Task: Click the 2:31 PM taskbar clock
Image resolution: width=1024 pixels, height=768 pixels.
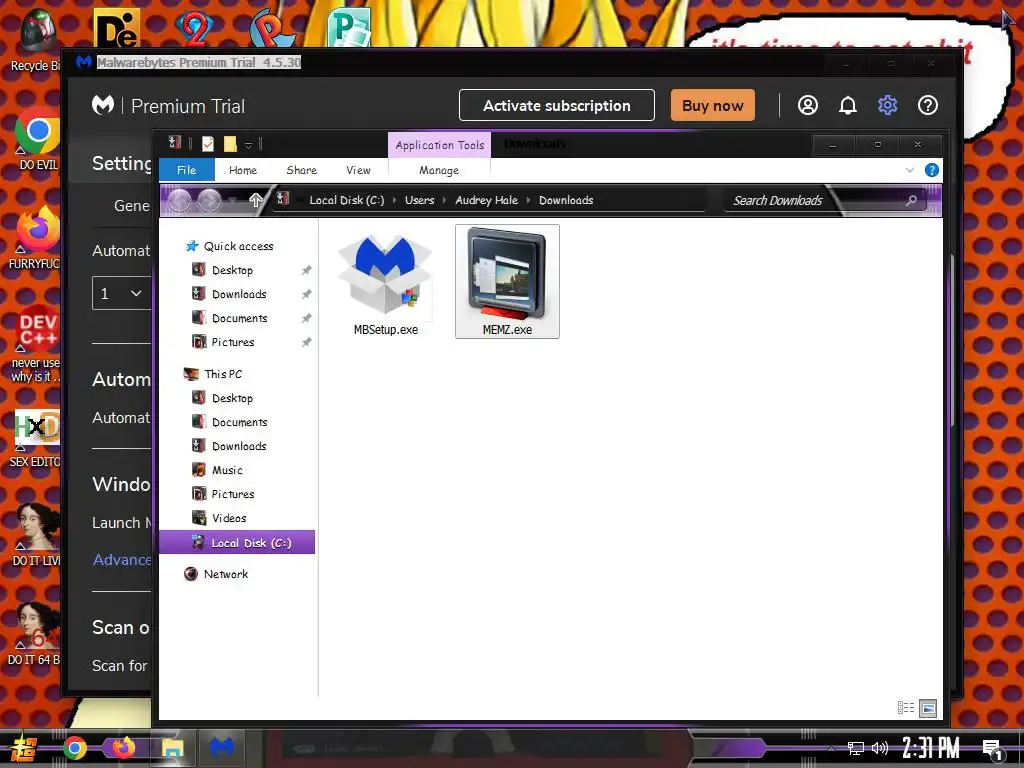Action: (x=931, y=748)
